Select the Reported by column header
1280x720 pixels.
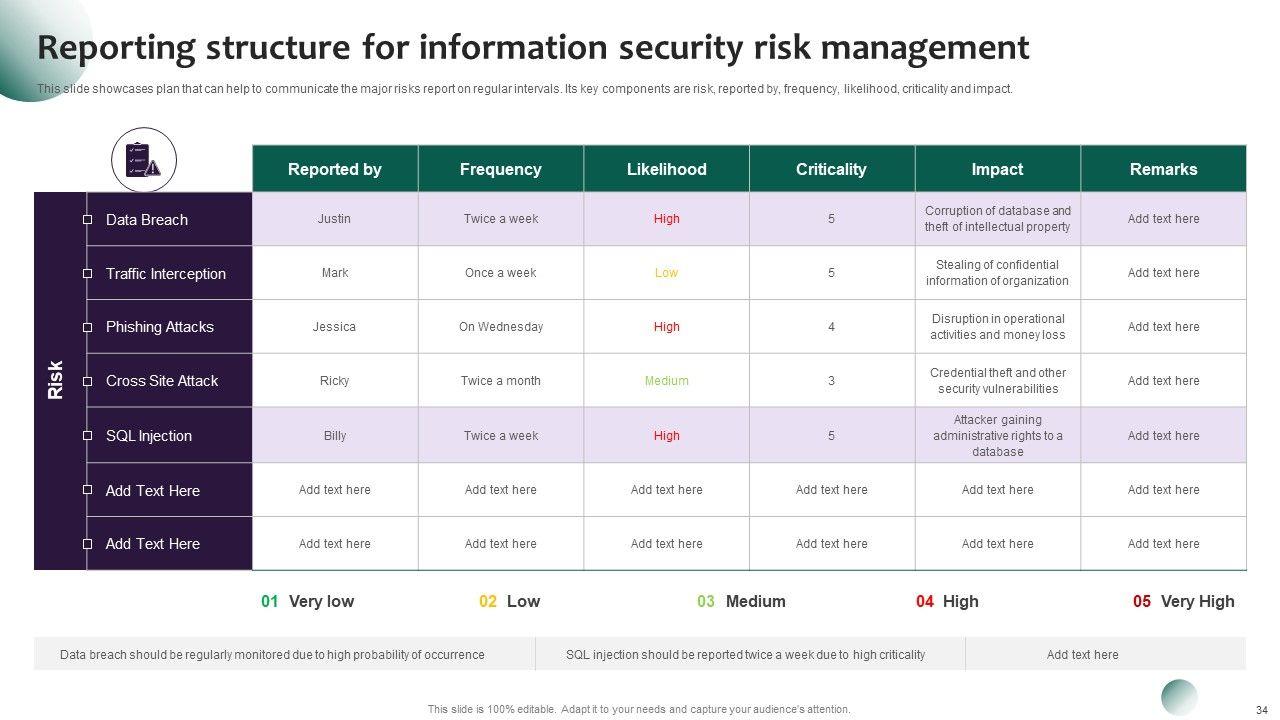point(335,169)
